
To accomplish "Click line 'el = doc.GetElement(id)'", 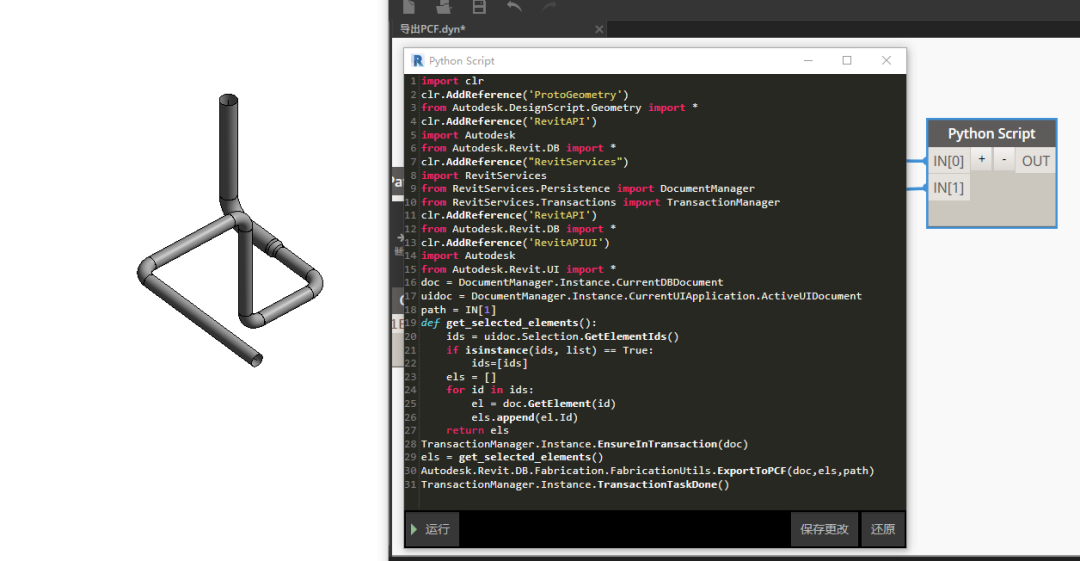I will [543, 404].
